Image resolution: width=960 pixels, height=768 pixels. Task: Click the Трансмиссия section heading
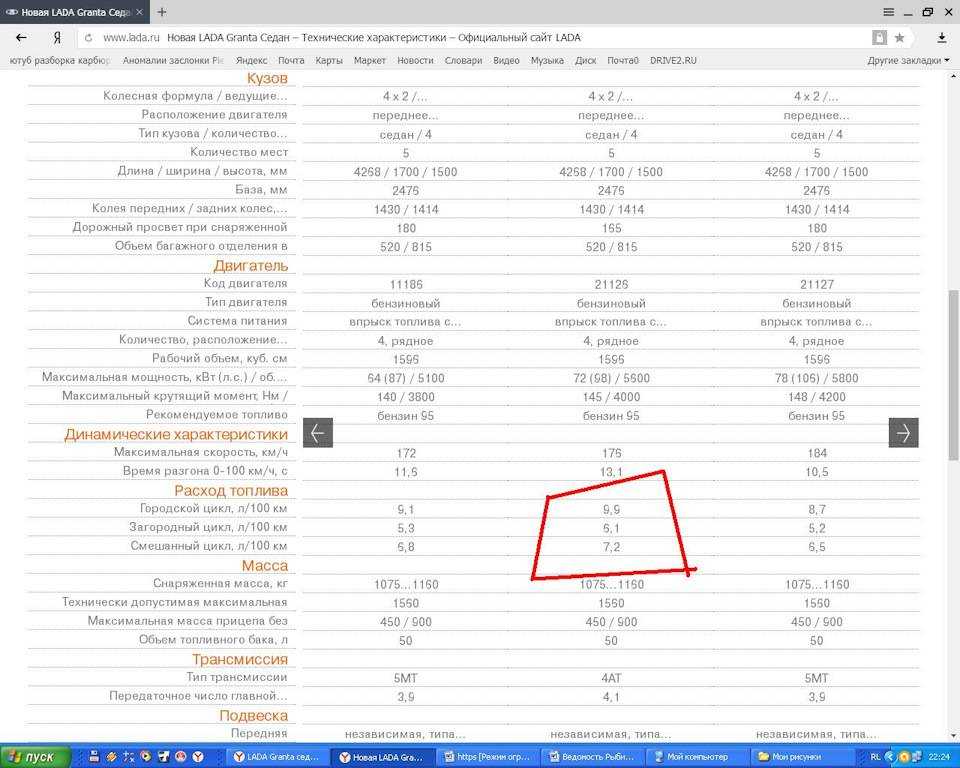(239, 659)
